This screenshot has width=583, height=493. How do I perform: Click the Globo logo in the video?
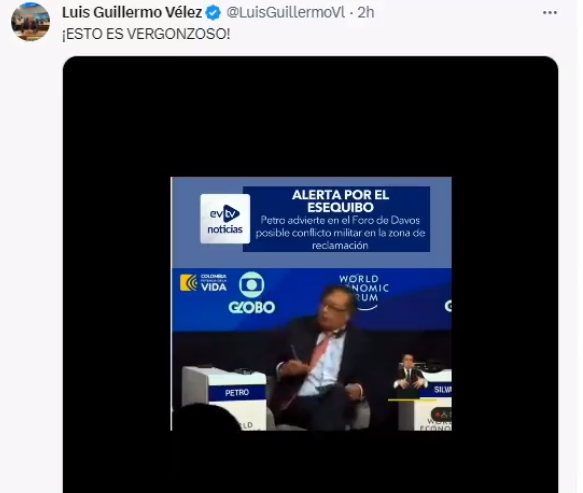pos(252,293)
